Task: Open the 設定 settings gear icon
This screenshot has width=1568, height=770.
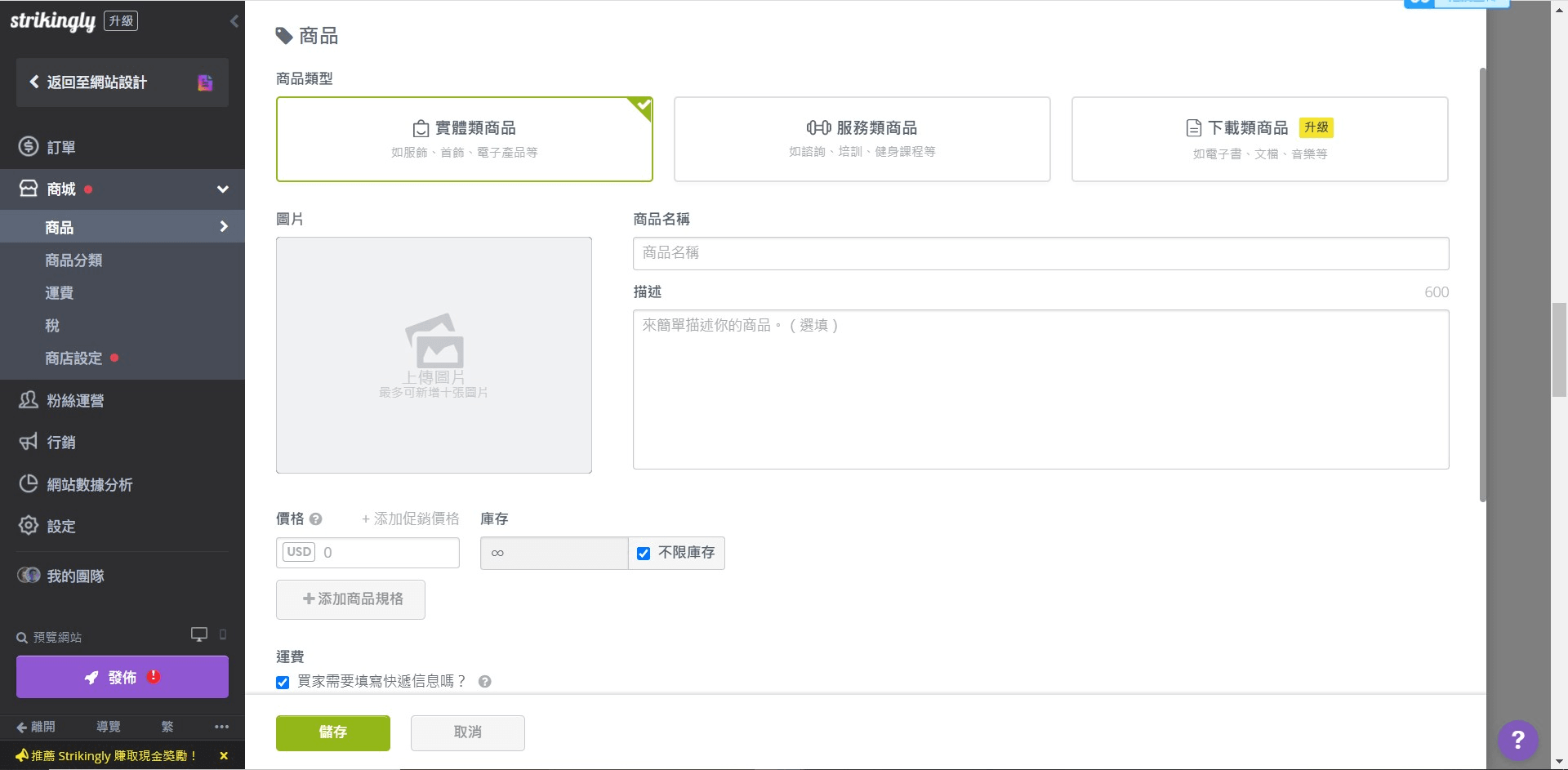Action: click(28, 526)
